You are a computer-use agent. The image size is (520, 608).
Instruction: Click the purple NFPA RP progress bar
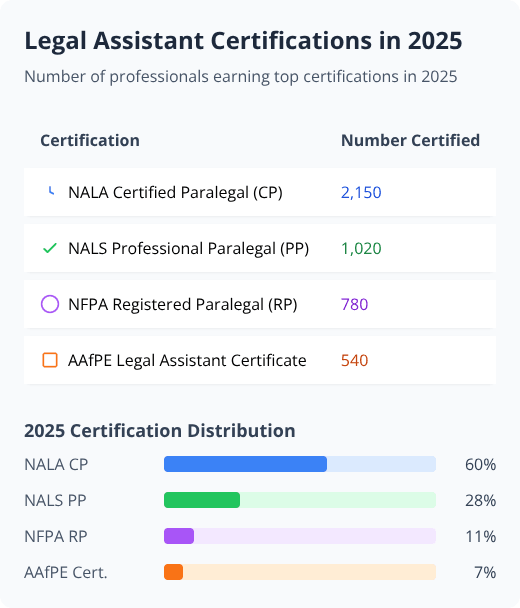pos(300,536)
